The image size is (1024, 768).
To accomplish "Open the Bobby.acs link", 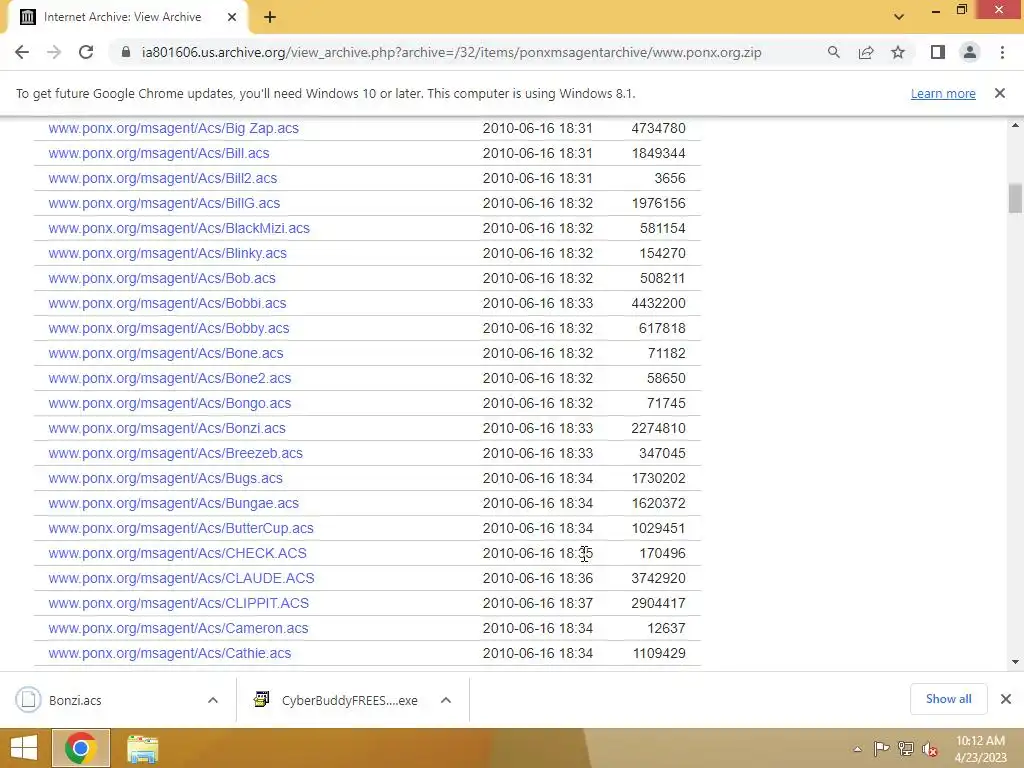I will (x=168, y=328).
